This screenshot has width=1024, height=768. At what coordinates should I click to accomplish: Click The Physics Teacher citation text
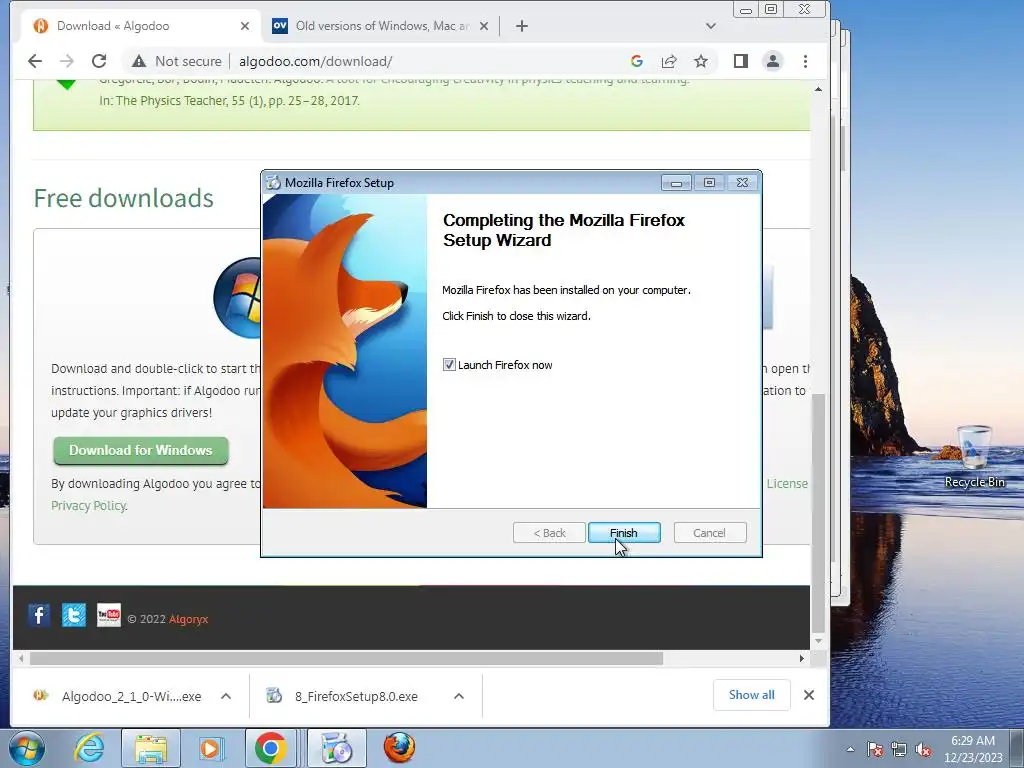tap(229, 101)
